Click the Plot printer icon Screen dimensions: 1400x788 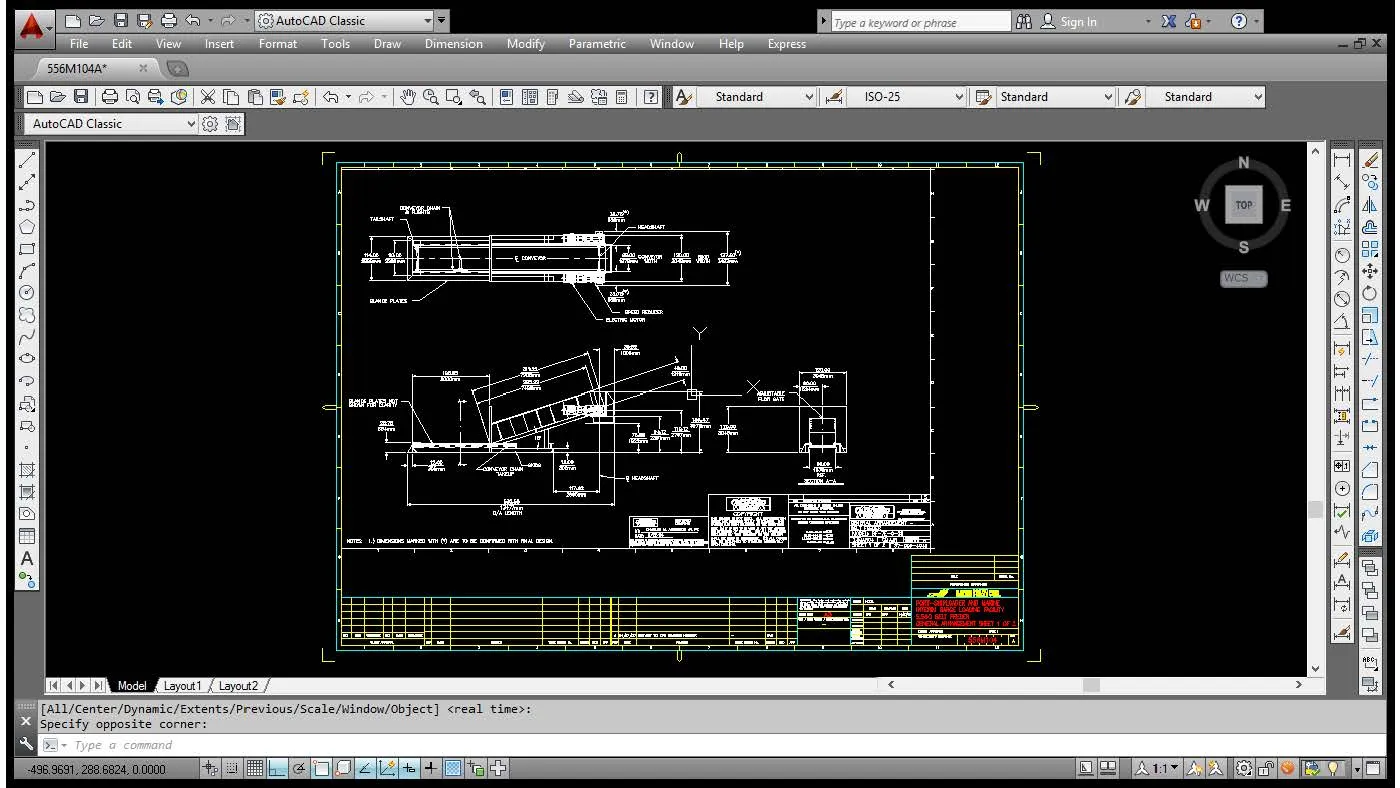(x=110, y=97)
